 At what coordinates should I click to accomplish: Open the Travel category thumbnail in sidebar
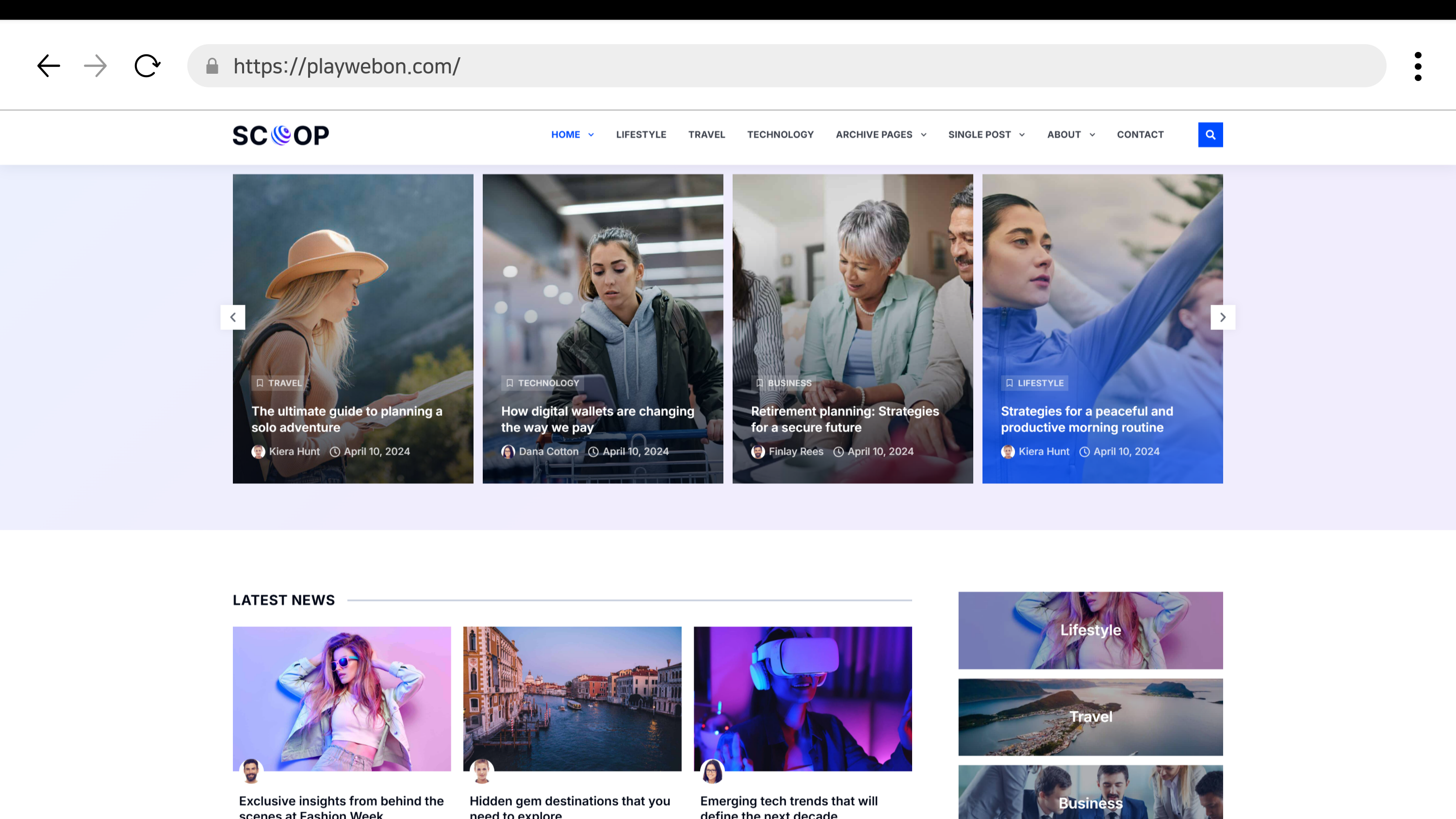(1090, 717)
